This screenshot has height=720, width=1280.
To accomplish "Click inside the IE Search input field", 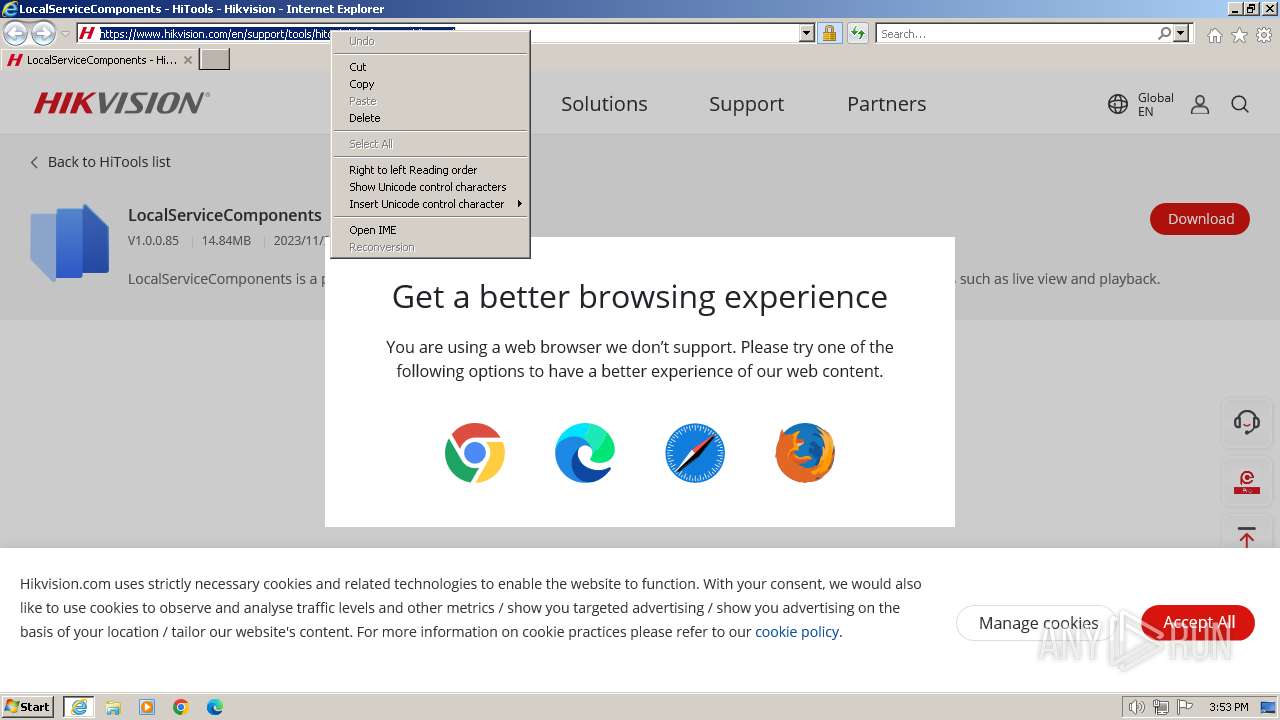I will coord(1016,33).
